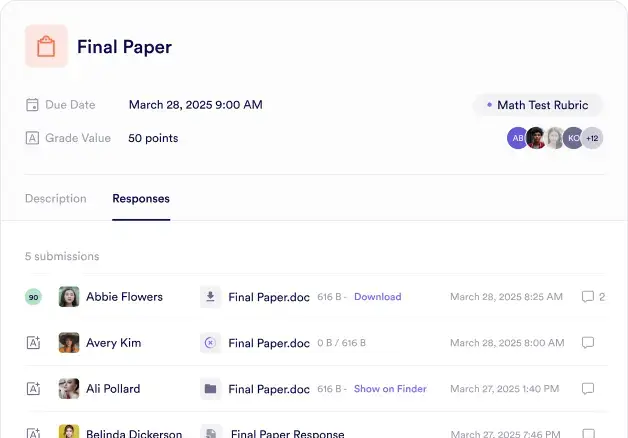628x438 pixels.
Task: Click the grade icon beside Ali Pollard
Action: [33, 389]
